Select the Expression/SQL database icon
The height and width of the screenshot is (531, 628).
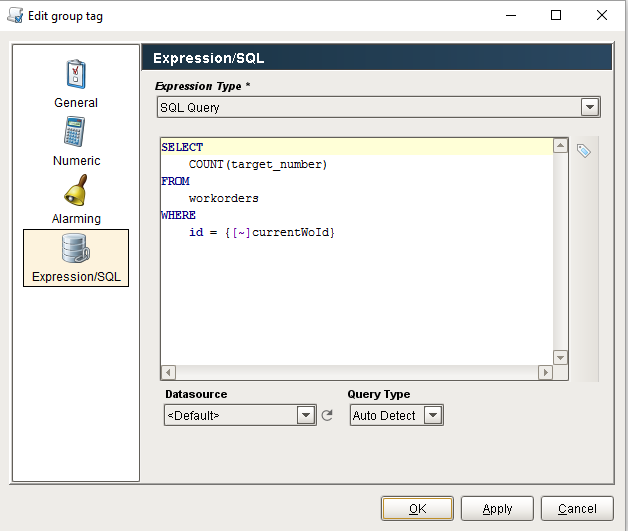click(x=76, y=249)
